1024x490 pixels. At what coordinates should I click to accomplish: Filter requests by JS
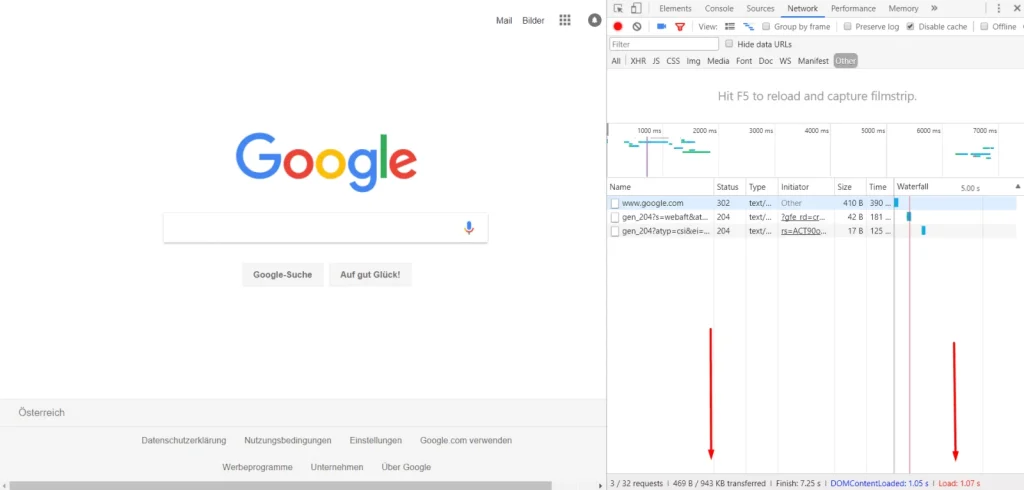(x=656, y=61)
